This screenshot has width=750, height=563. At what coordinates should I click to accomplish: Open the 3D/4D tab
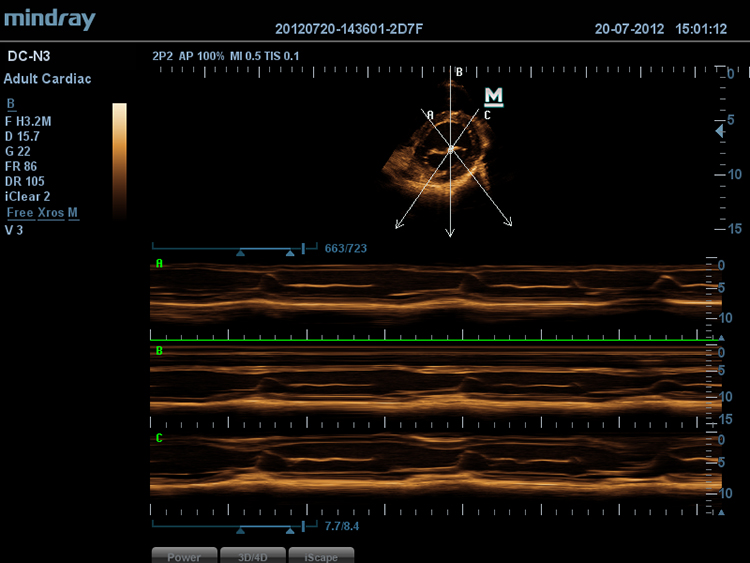(x=252, y=556)
